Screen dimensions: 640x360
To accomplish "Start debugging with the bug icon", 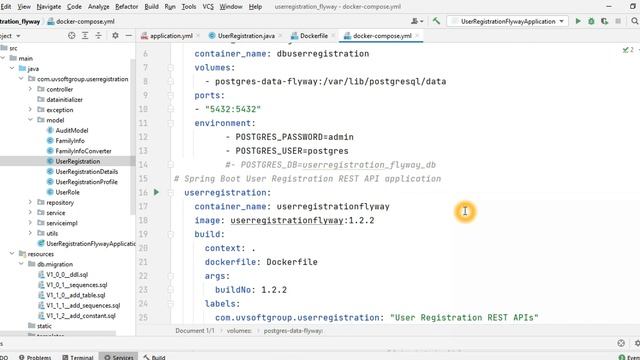I will pyautogui.click(x=591, y=21).
